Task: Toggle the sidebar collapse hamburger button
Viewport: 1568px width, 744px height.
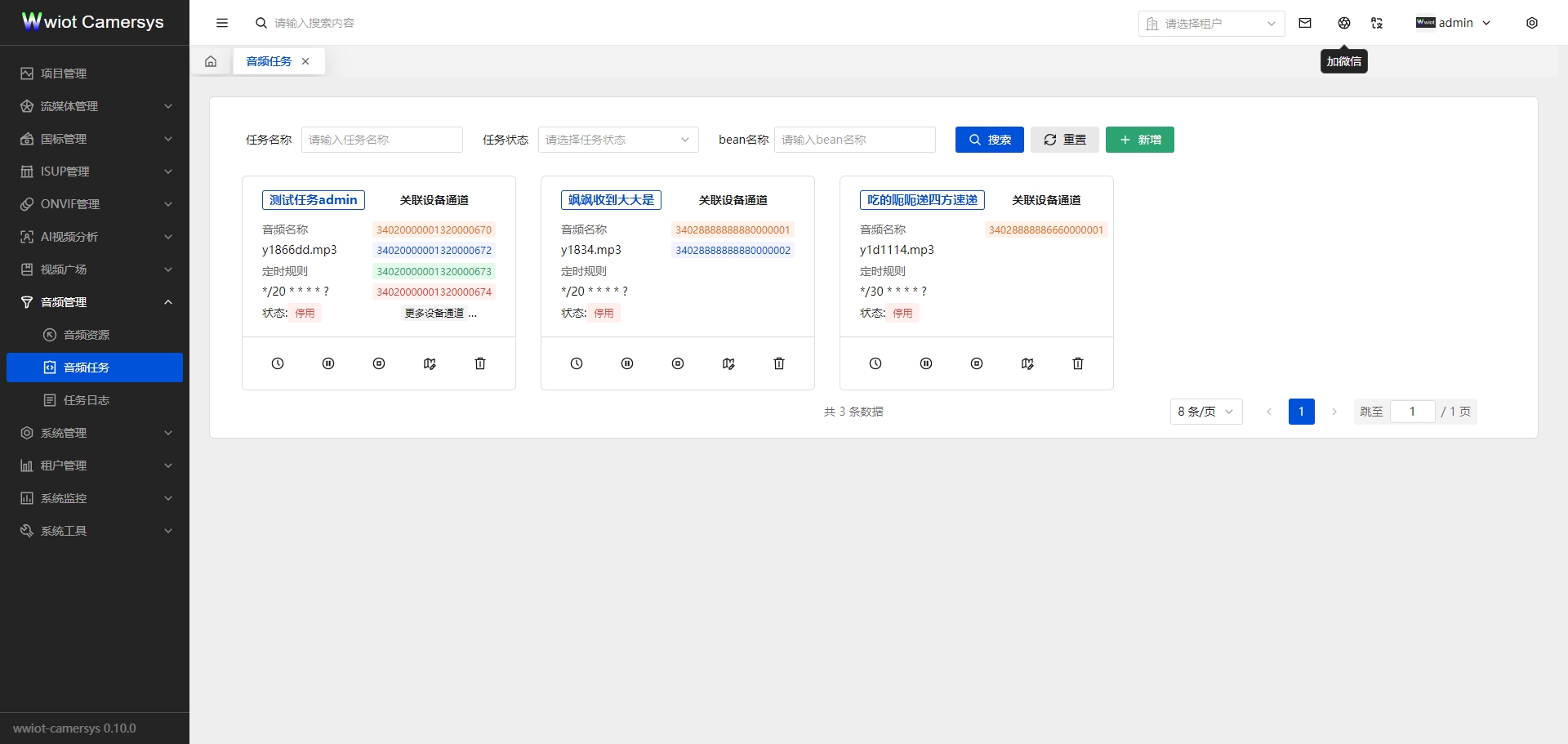Action: (x=222, y=23)
